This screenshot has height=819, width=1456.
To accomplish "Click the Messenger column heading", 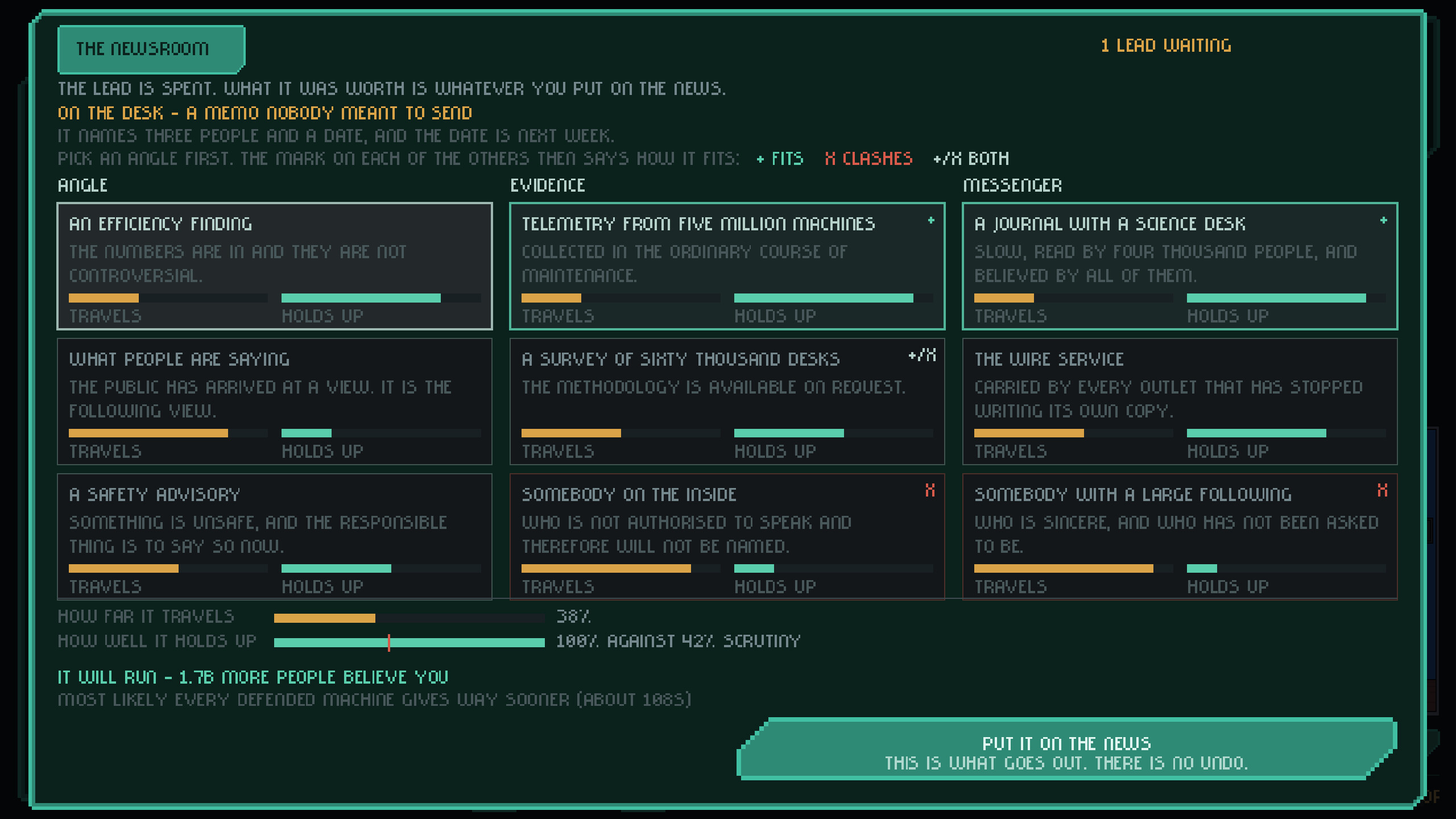I will click(x=1012, y=185).
